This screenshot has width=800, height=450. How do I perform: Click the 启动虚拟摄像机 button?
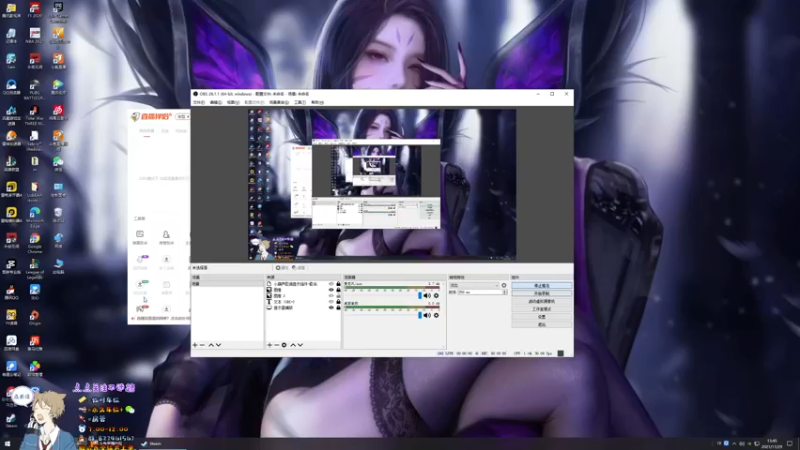point(541,302)
